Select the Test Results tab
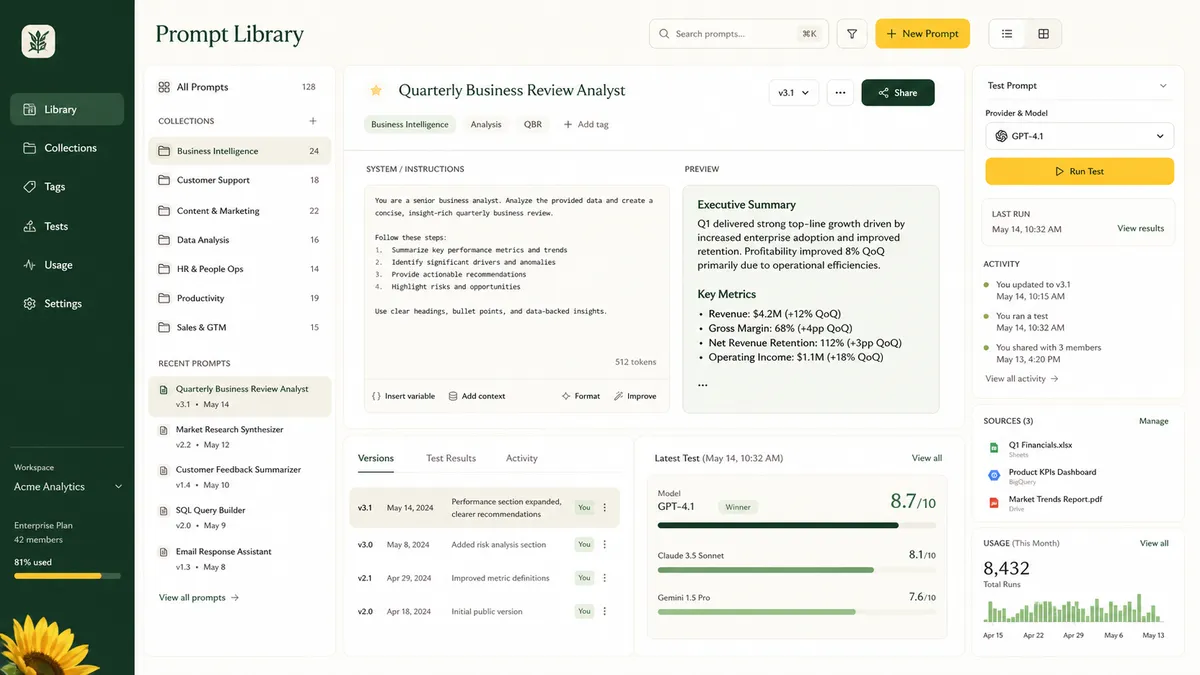Viewport: 1200px width, 675px height. 451,458
